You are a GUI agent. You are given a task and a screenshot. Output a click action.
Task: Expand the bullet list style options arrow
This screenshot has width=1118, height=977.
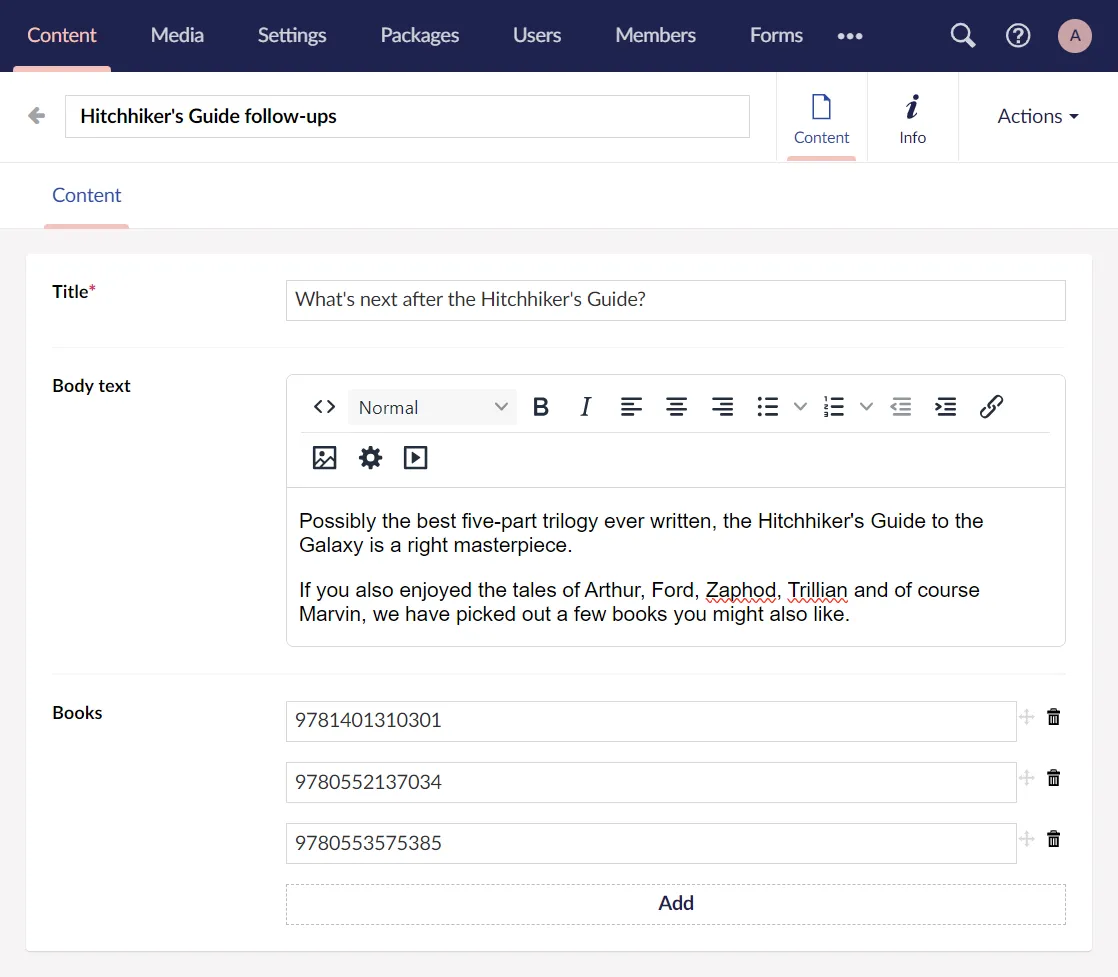tap(800, 407)
